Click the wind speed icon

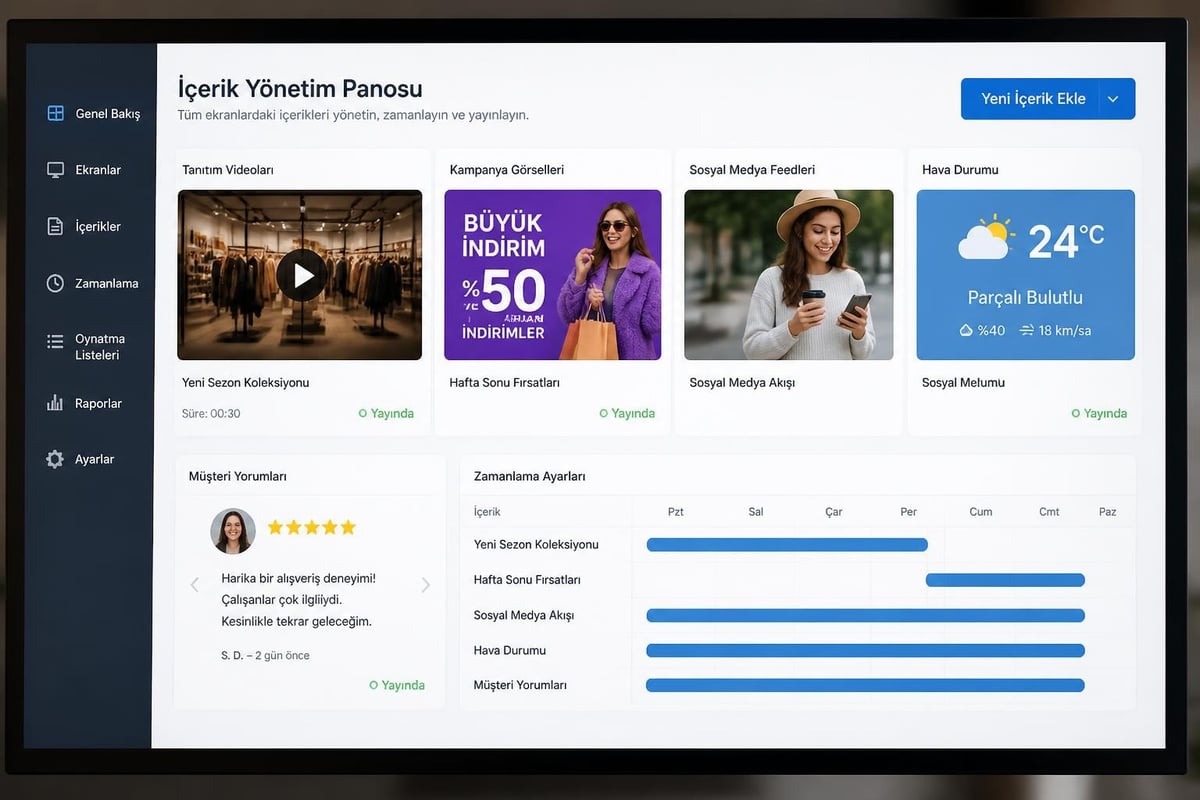click(x=1026, y=330)
